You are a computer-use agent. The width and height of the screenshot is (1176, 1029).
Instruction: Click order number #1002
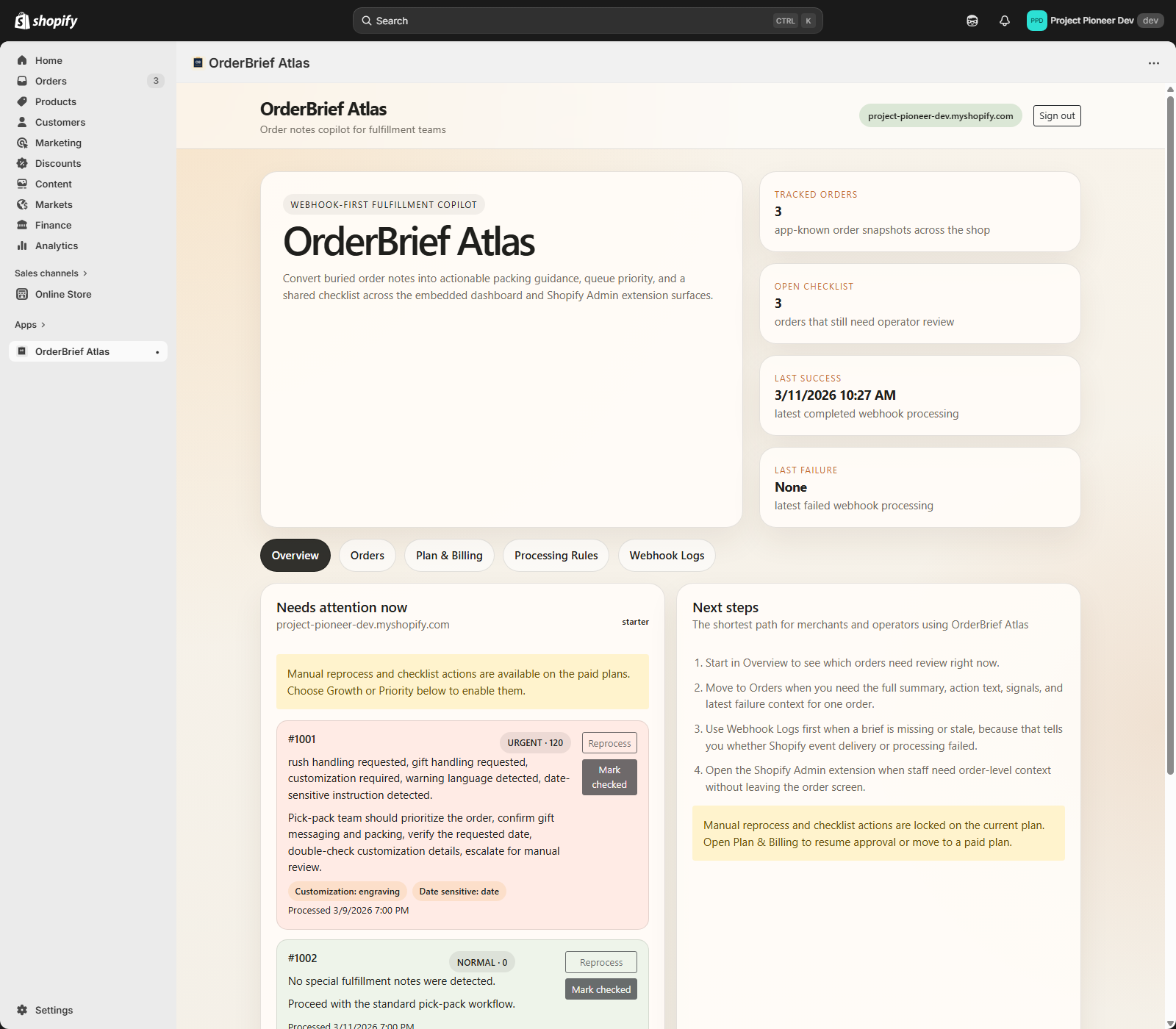tap(303, 958)
